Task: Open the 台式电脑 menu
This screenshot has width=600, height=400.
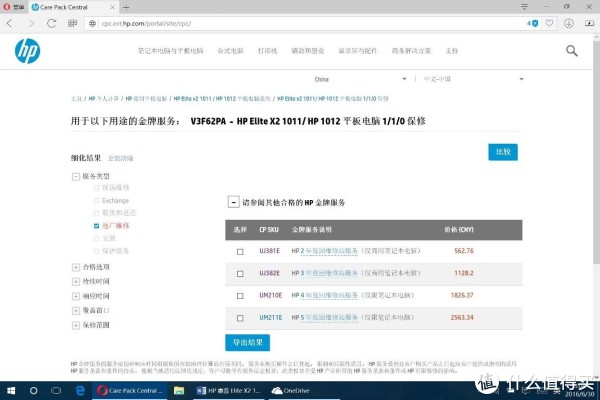Action: [230, 51]
